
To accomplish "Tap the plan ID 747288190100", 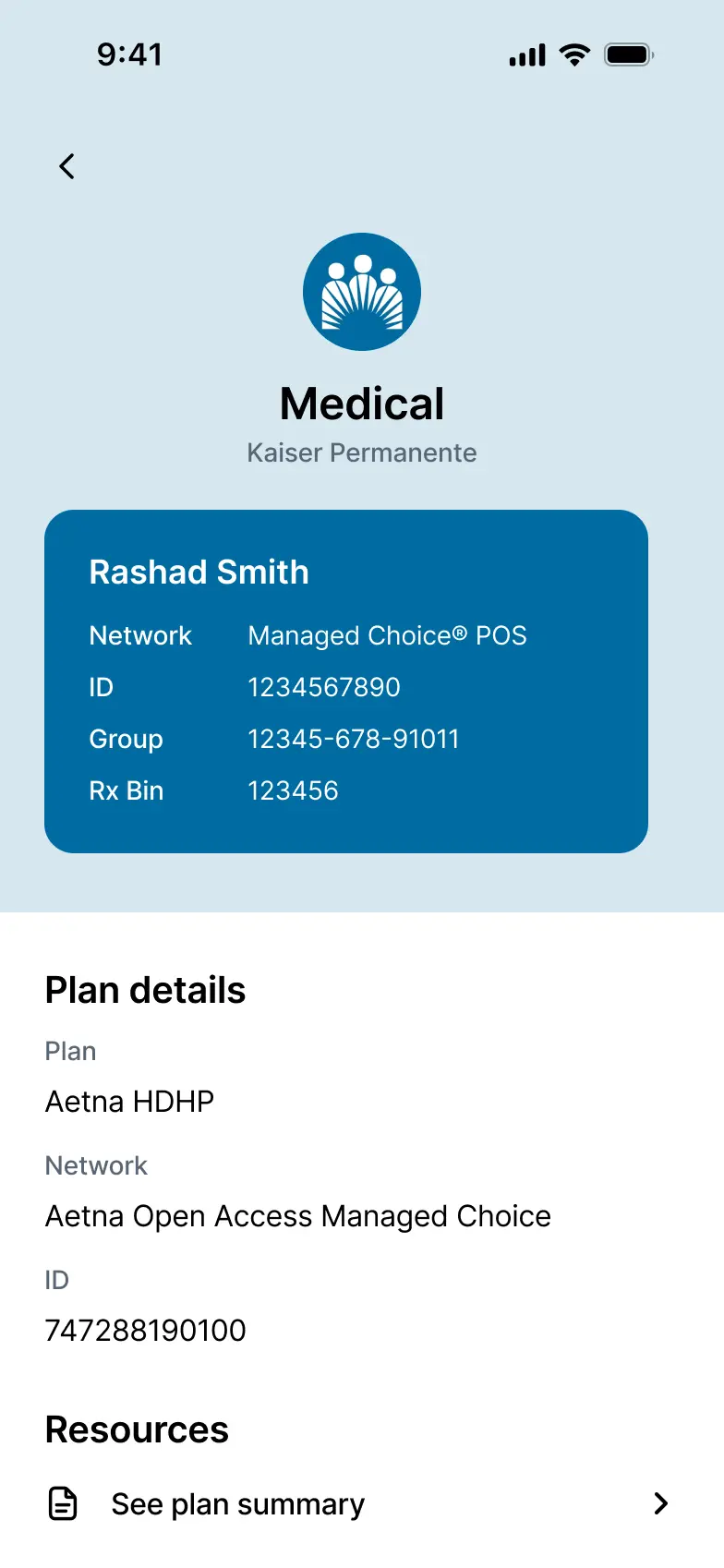I will coord(144,1330).
